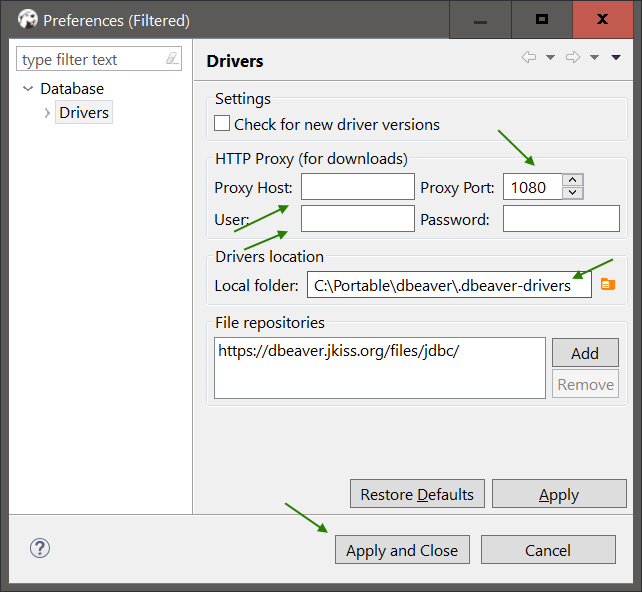Click into the Proxy Port field

tap(532, 187)
